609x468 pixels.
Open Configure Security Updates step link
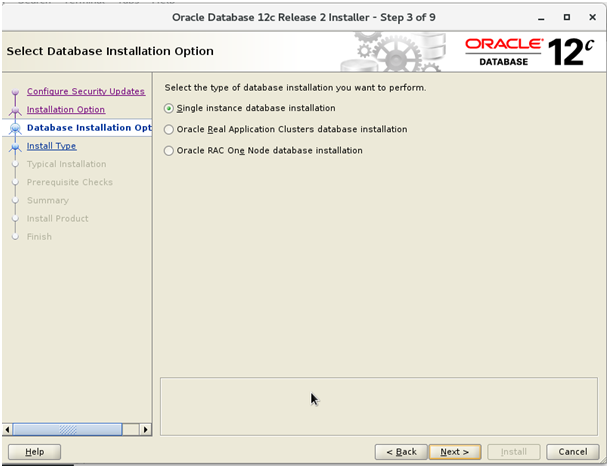click(x=85, y=91)
